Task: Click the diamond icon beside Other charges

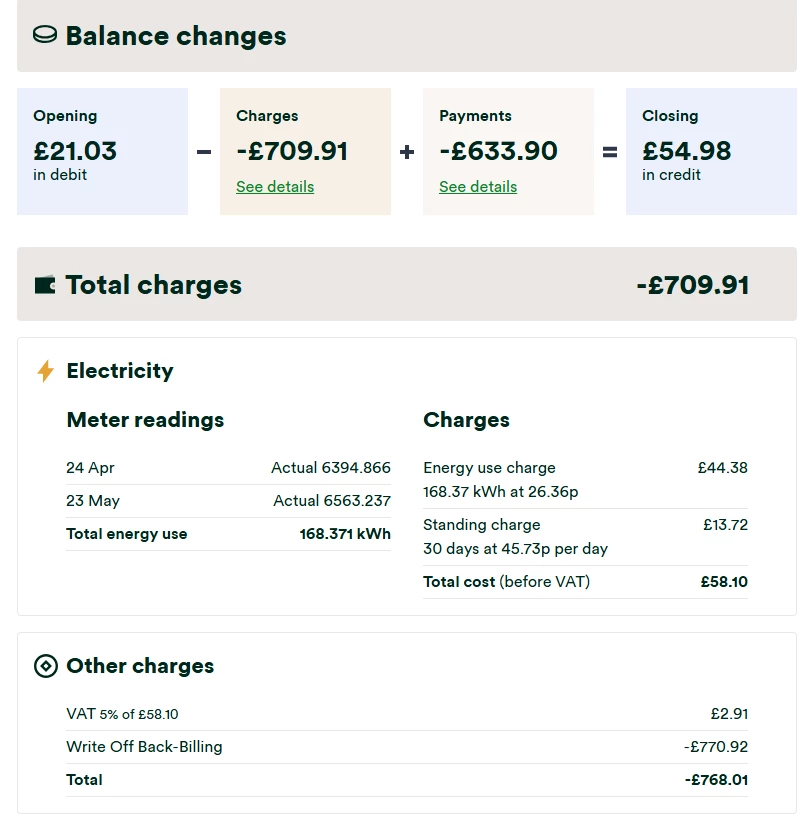Action: click(x=46, y=666)
